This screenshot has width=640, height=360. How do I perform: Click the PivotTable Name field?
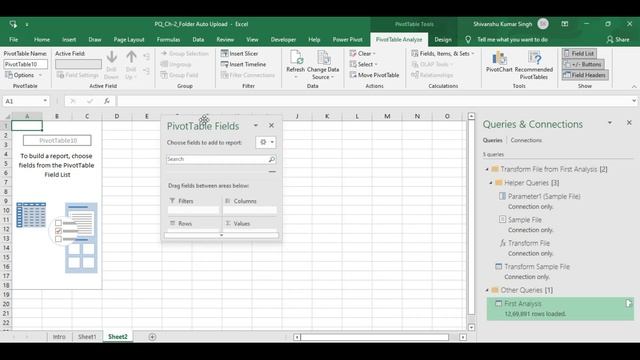[25, 64]
